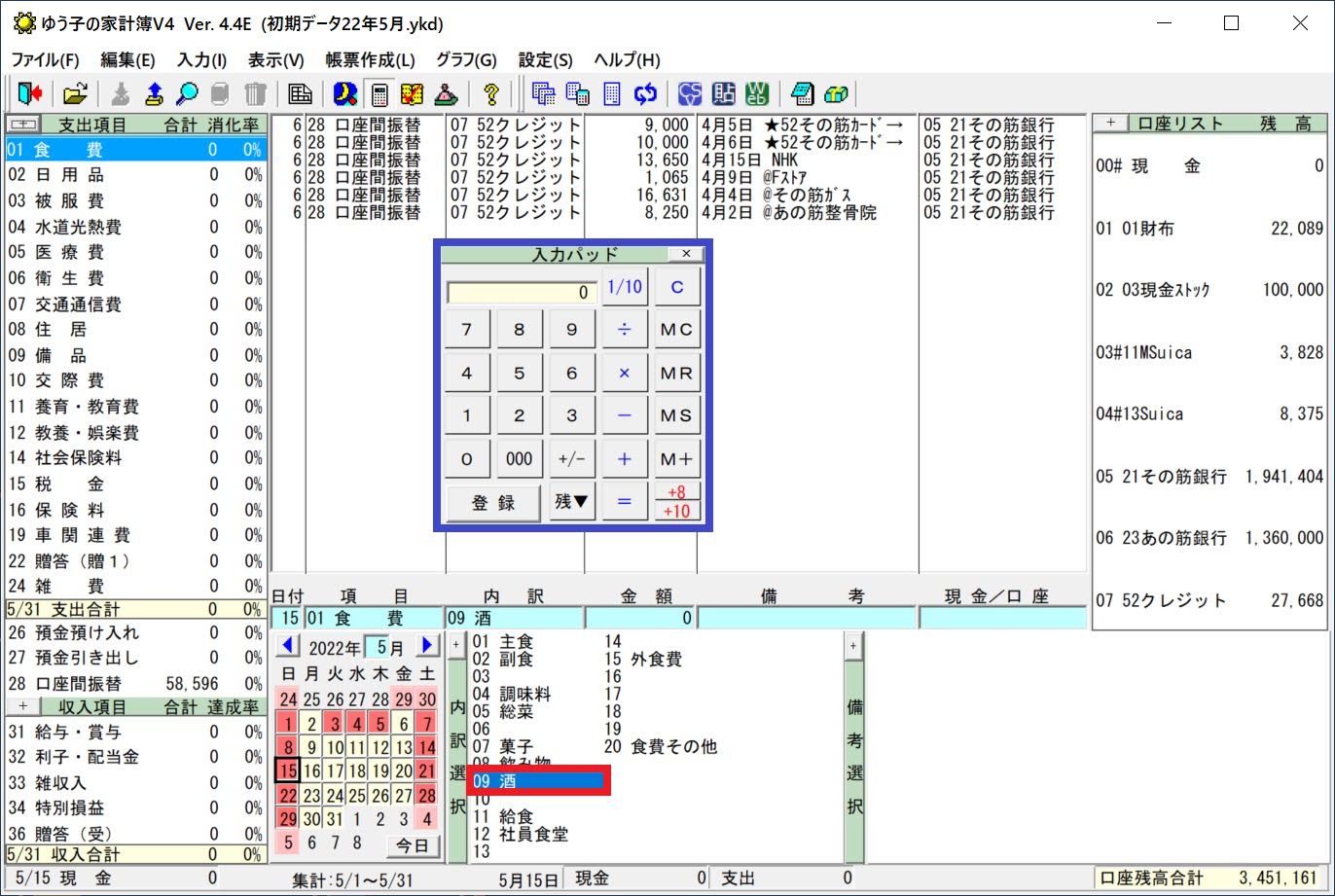Click the 登録 button on input pad
Viewport: 1335px width, 896px height.
(x=493, y=502)
